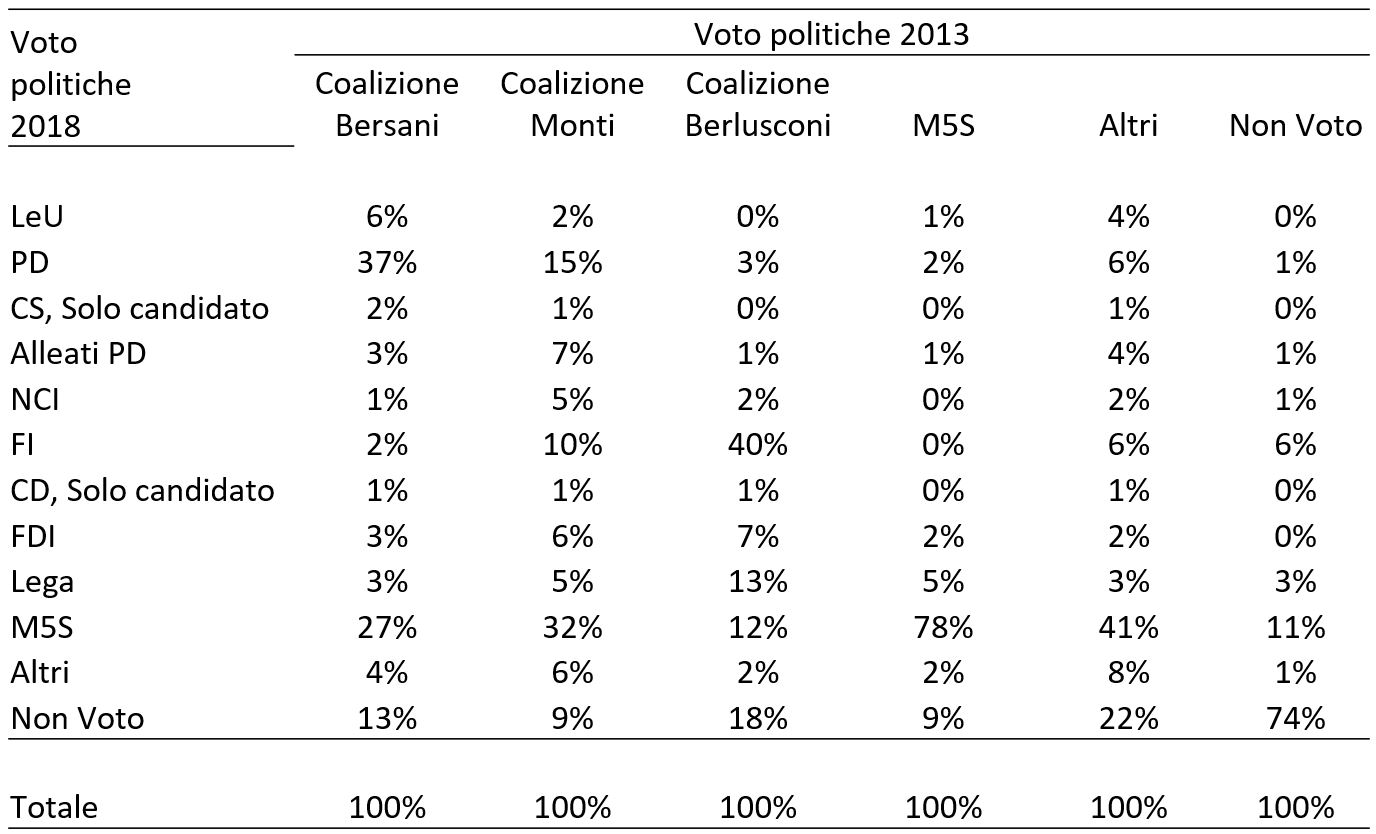Select the 40% cell in FI row
The image size is (1376, 834).
click(758, 445)
